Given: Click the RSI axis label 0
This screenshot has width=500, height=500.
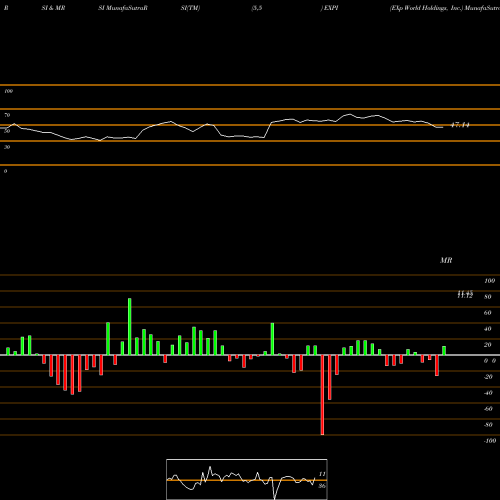Looking at the screenshot, I should [5, 171].
